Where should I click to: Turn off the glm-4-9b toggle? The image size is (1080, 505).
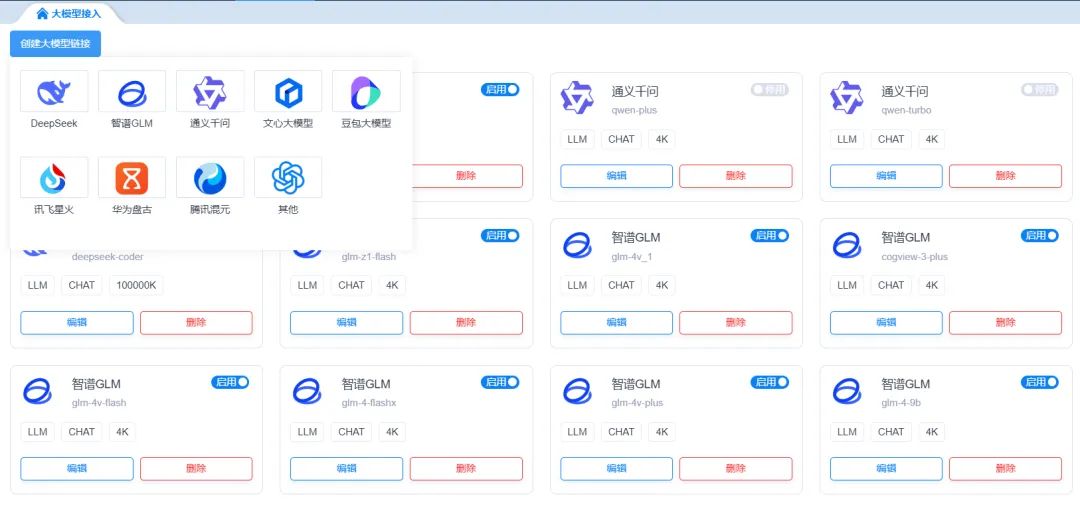pos(1039,382)
